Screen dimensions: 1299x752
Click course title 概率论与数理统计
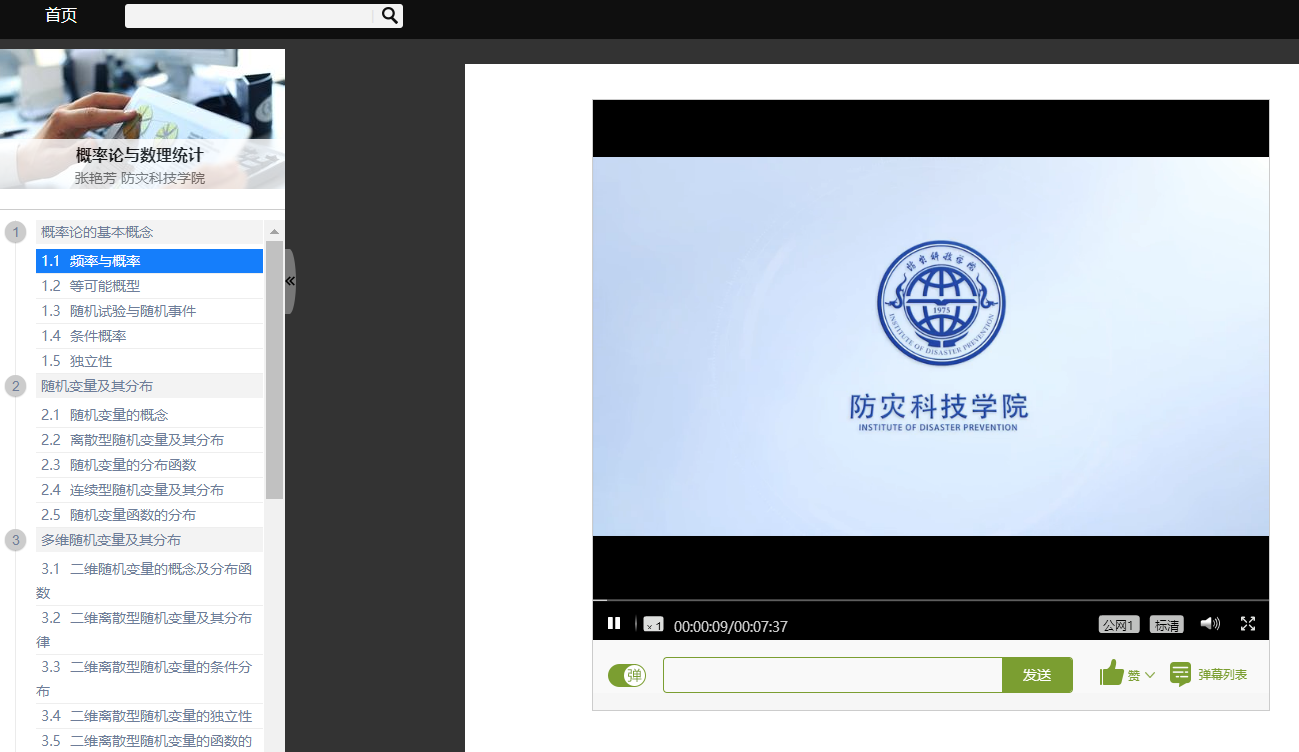[140, 155]
